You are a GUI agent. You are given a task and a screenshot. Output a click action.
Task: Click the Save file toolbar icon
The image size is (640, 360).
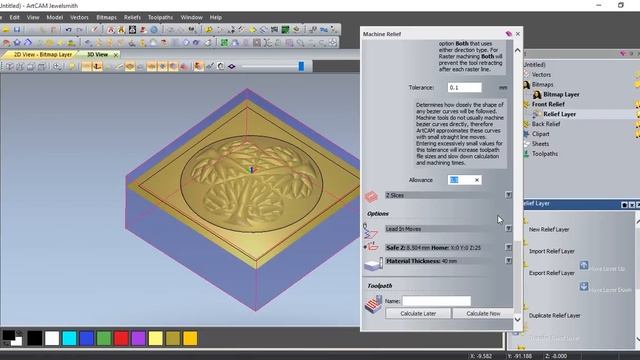pos(17,29)
